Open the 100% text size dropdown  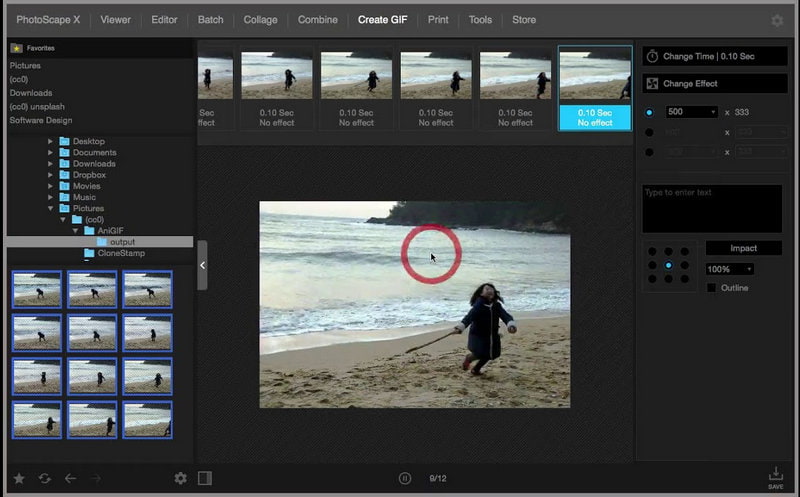pos(729,269)
